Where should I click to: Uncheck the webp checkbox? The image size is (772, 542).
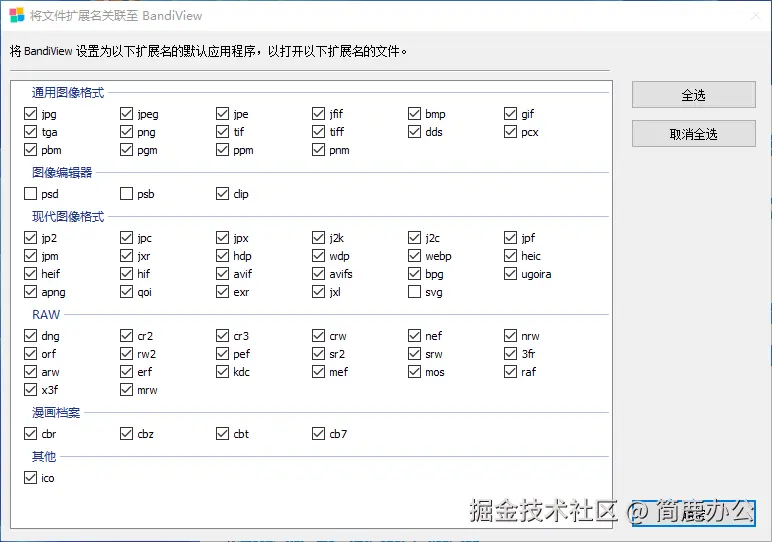point(415,256)
